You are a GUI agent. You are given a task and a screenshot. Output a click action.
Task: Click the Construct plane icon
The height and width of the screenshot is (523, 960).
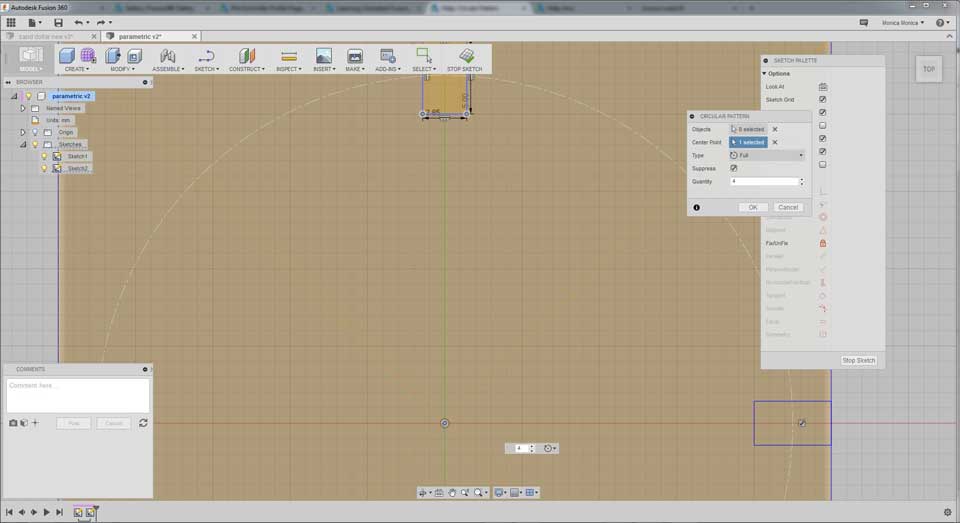[x=247, y=56]
